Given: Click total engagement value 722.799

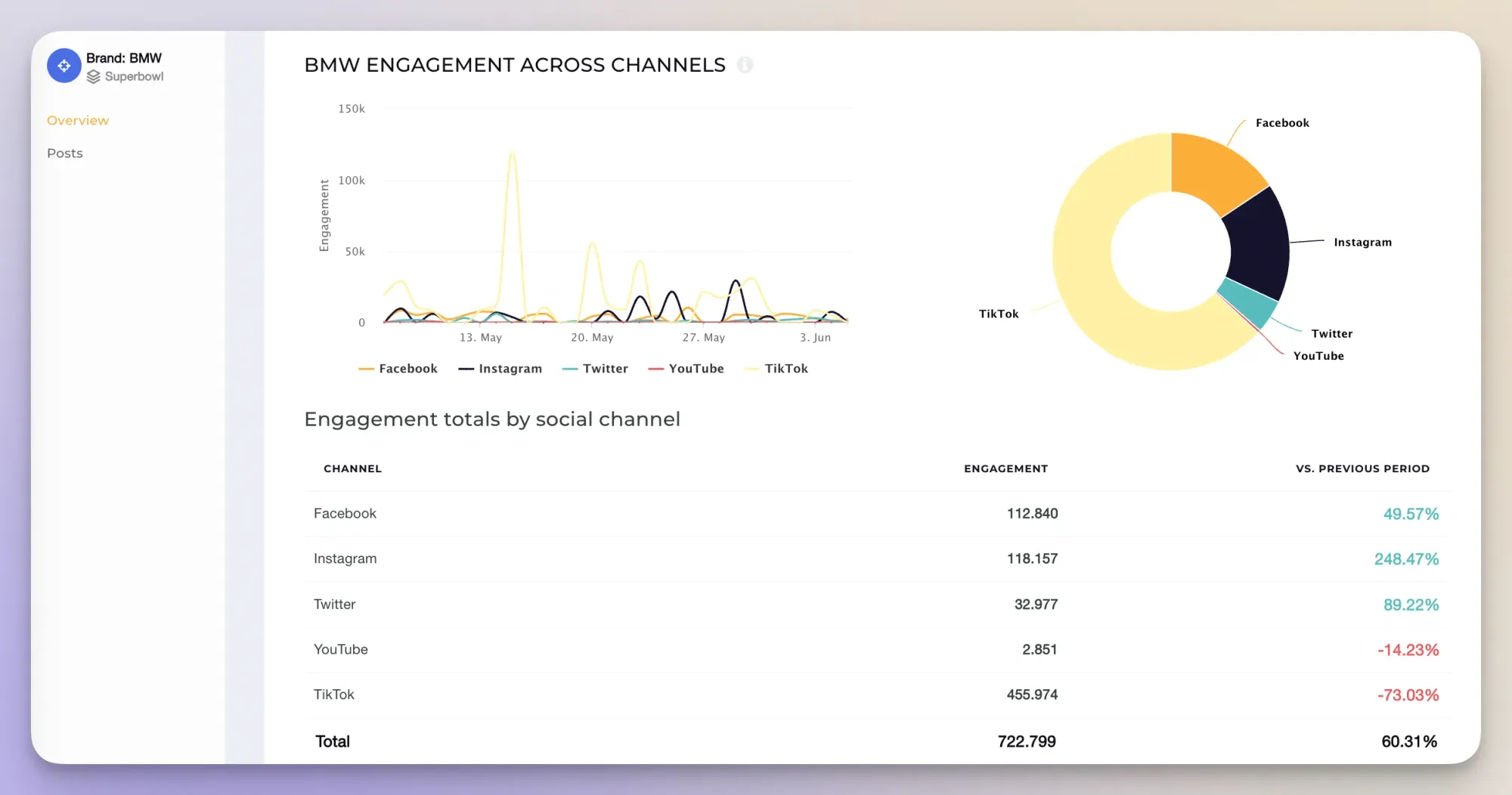Looking at the screenshot, I should (x=1027, y=741).
